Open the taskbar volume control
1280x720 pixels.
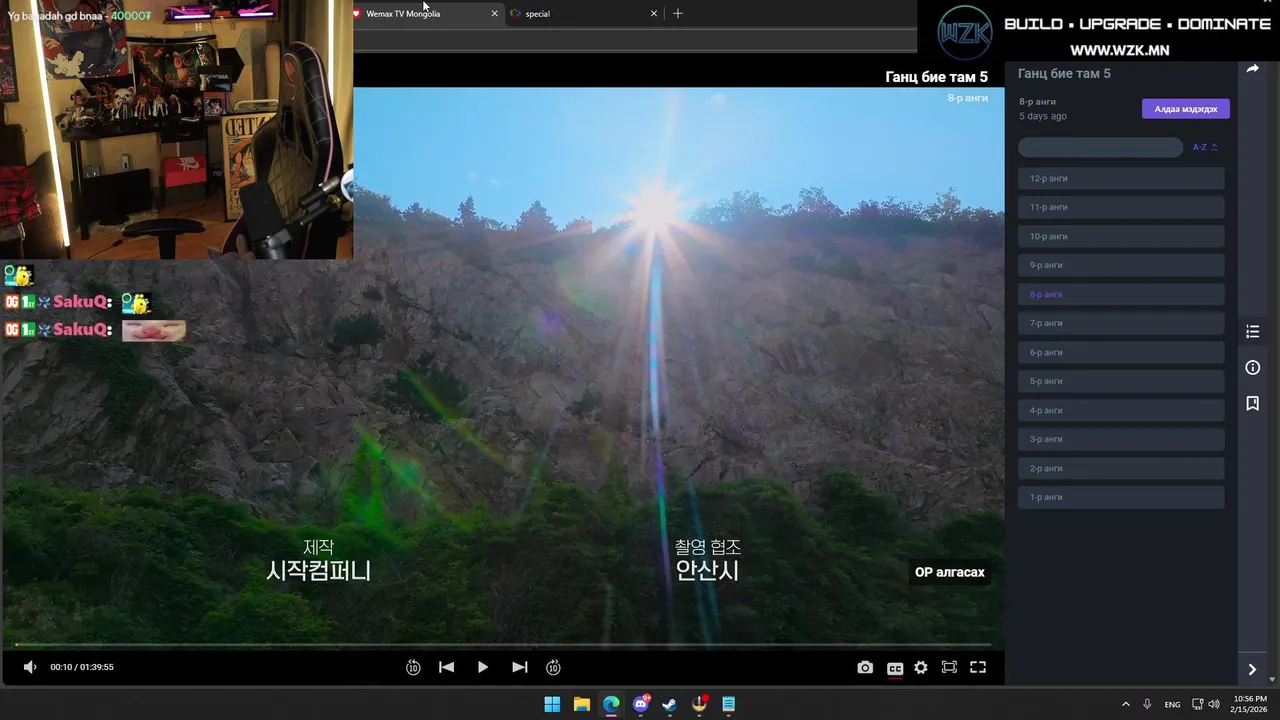1214,705
